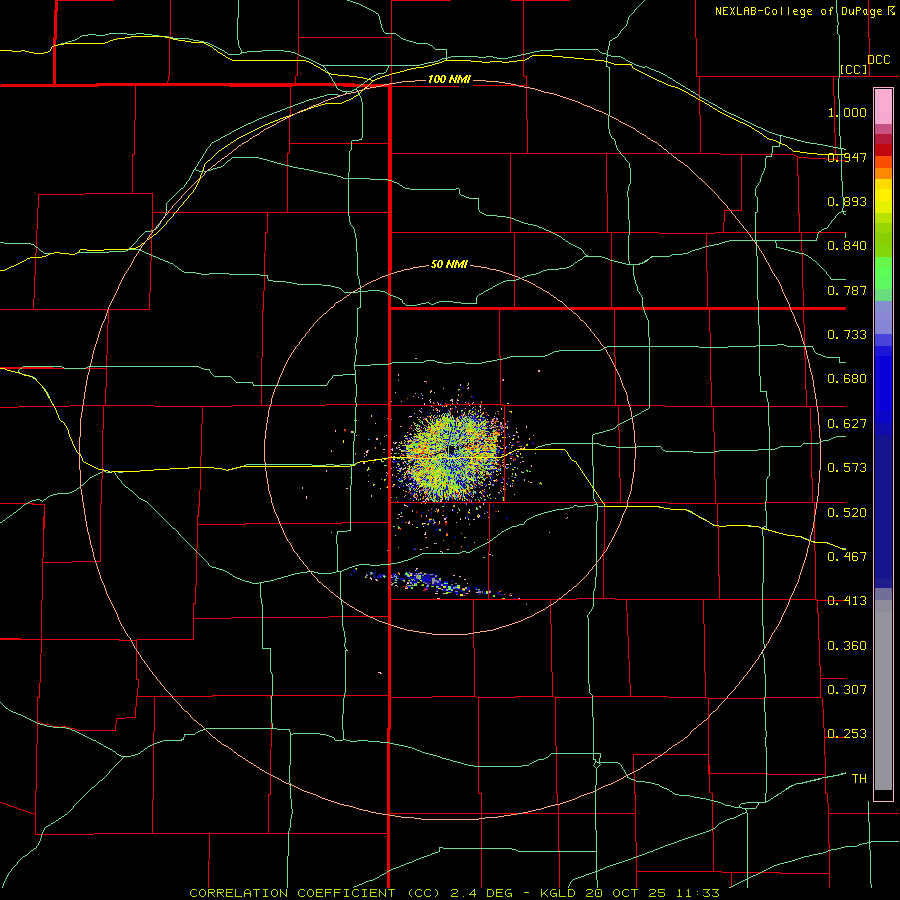Click the 11:33 timestamp
The height and width of the screenshot is (900, 900).
coord(697,893)
